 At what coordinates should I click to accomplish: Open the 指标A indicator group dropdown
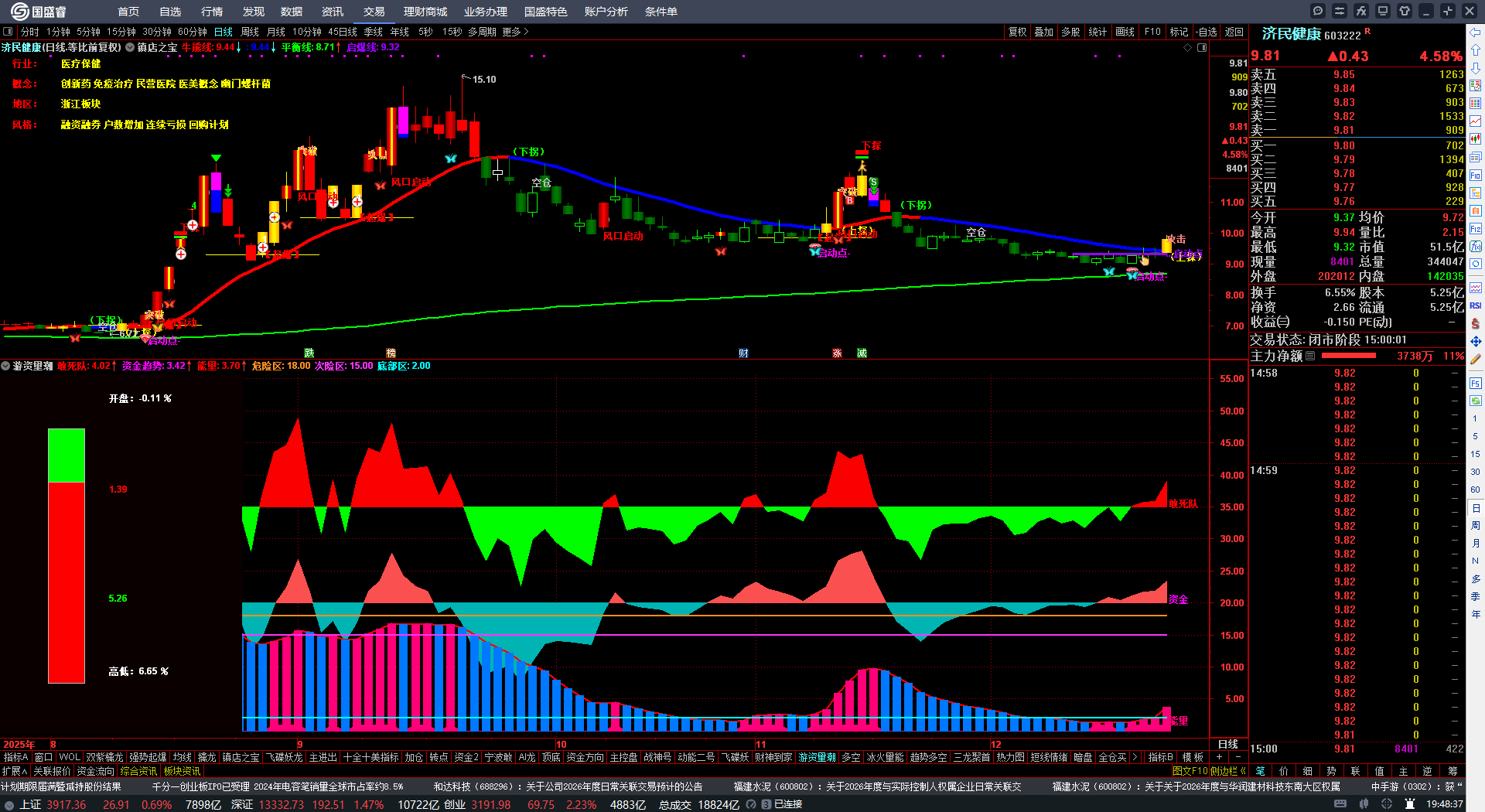click(15, 757)
